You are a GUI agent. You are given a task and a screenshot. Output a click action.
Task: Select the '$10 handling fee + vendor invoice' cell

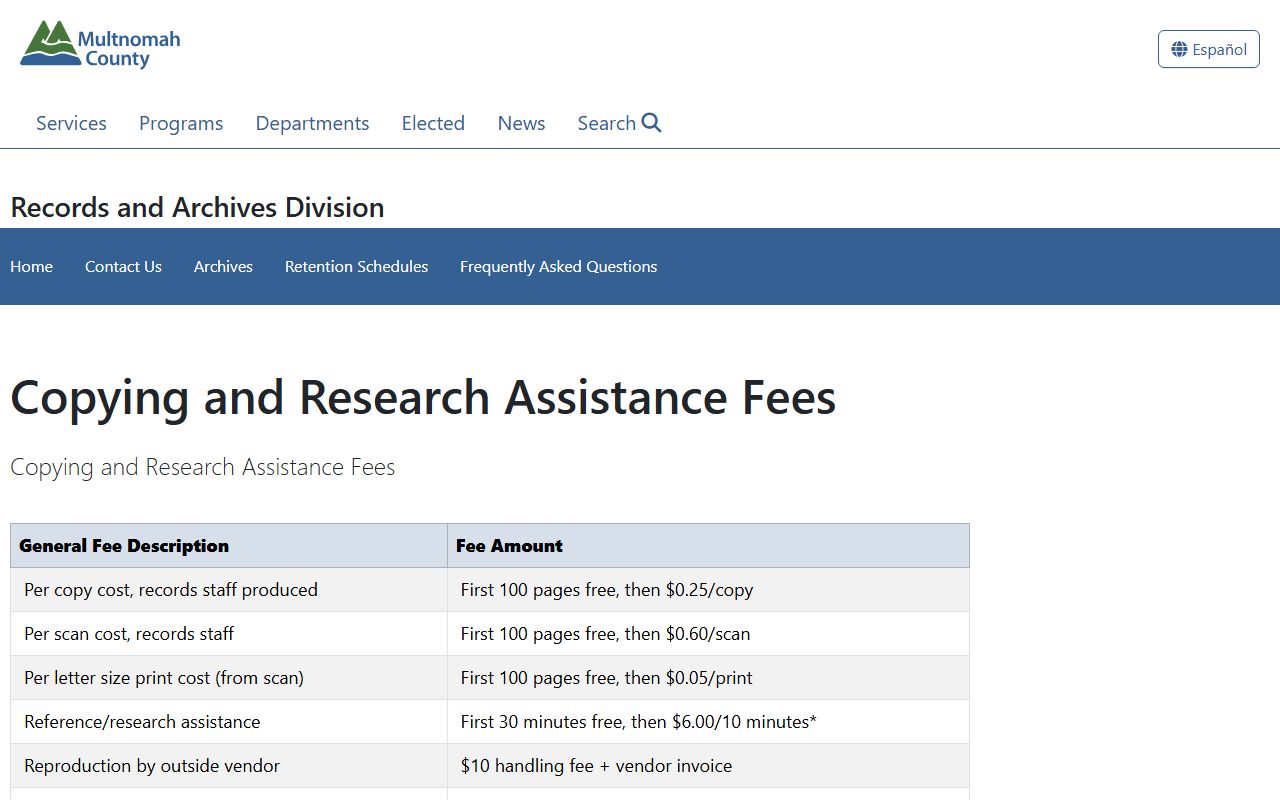[708, 766]
